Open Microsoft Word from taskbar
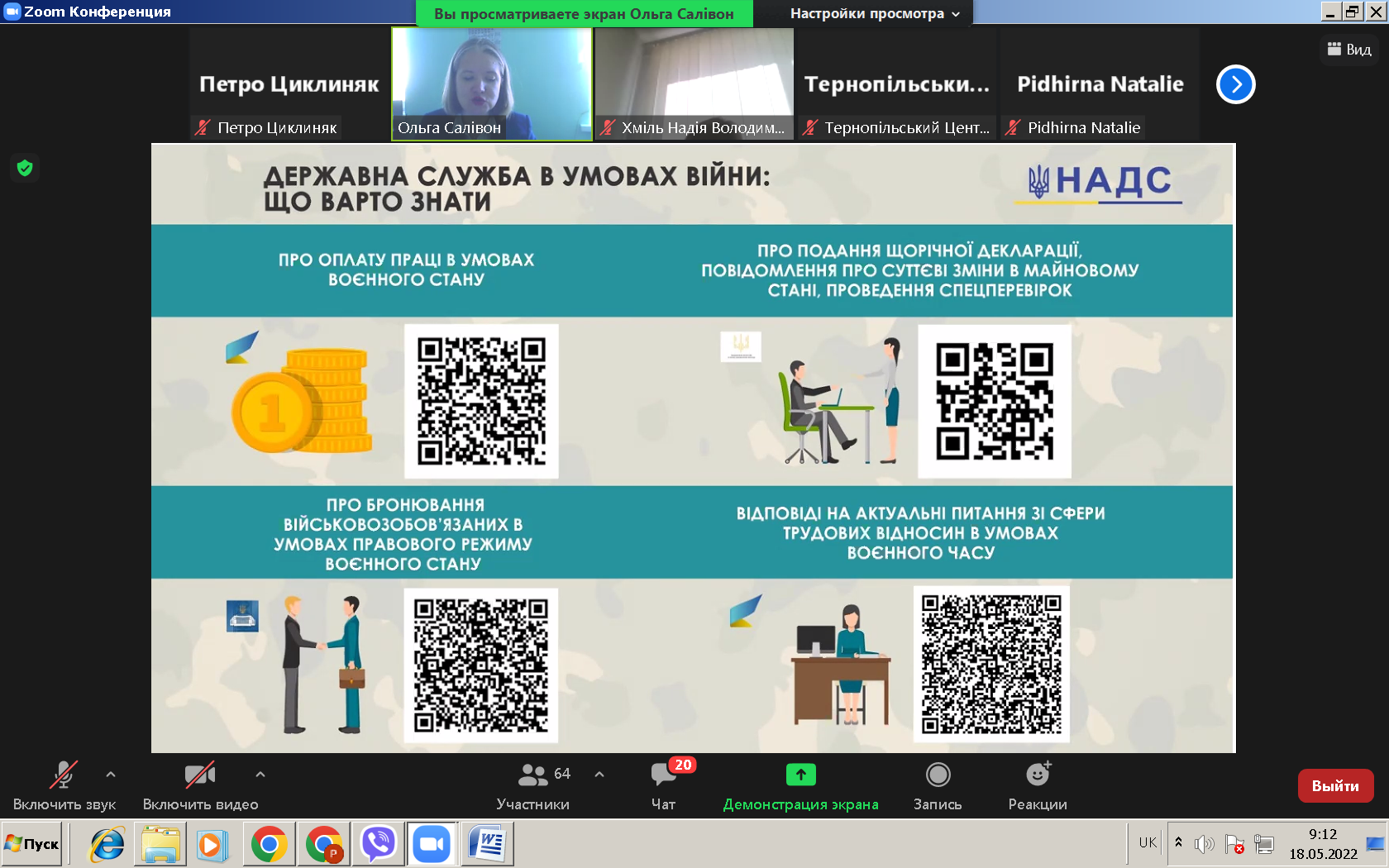Screen dimensions: 1389x868 [x=487, y=844]
